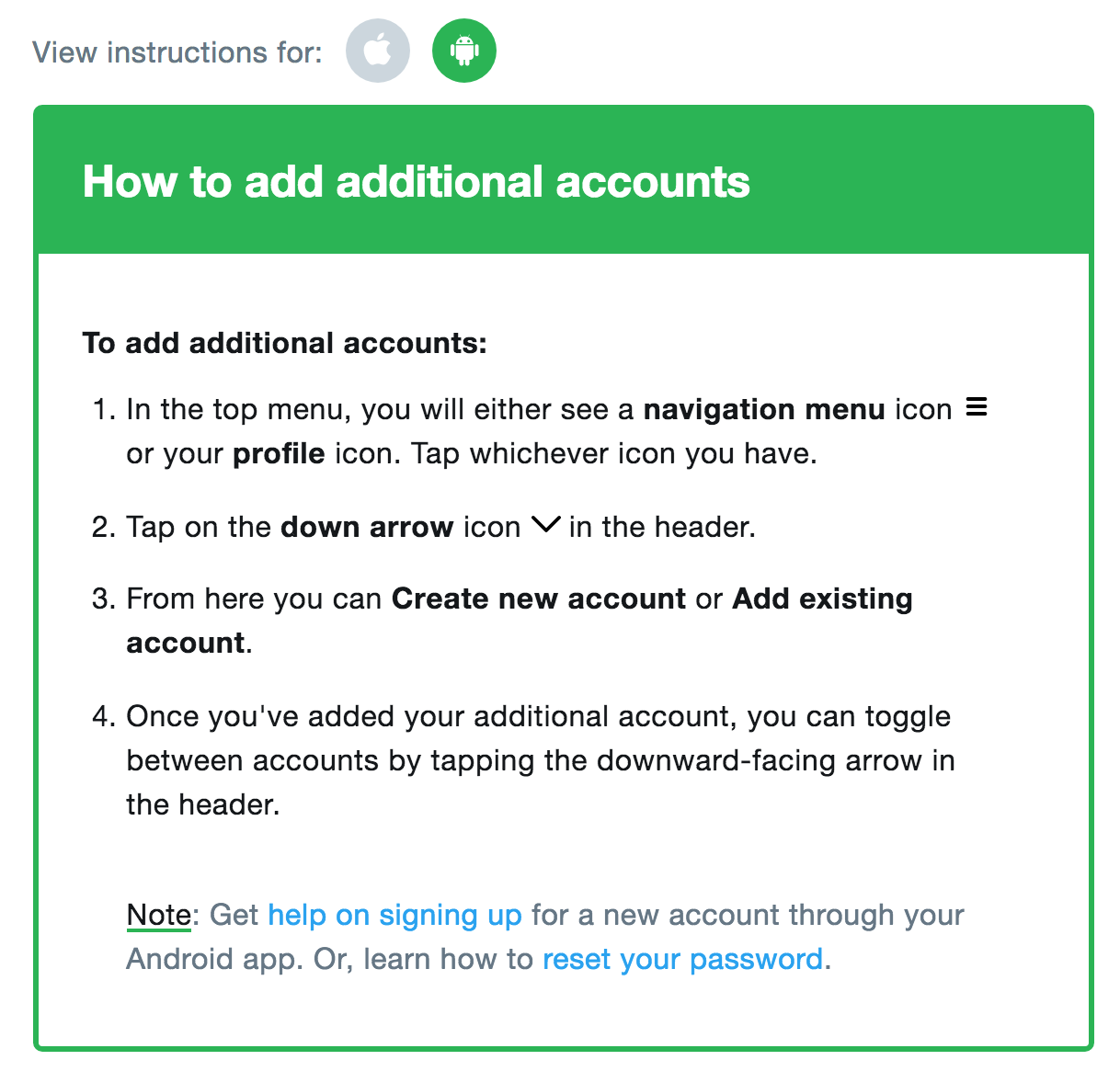Image resolution: width=1120 pixels, height=1083 pixels.
Task: Click the 'Android app' text in note
Action: click(x=215, y=959)
